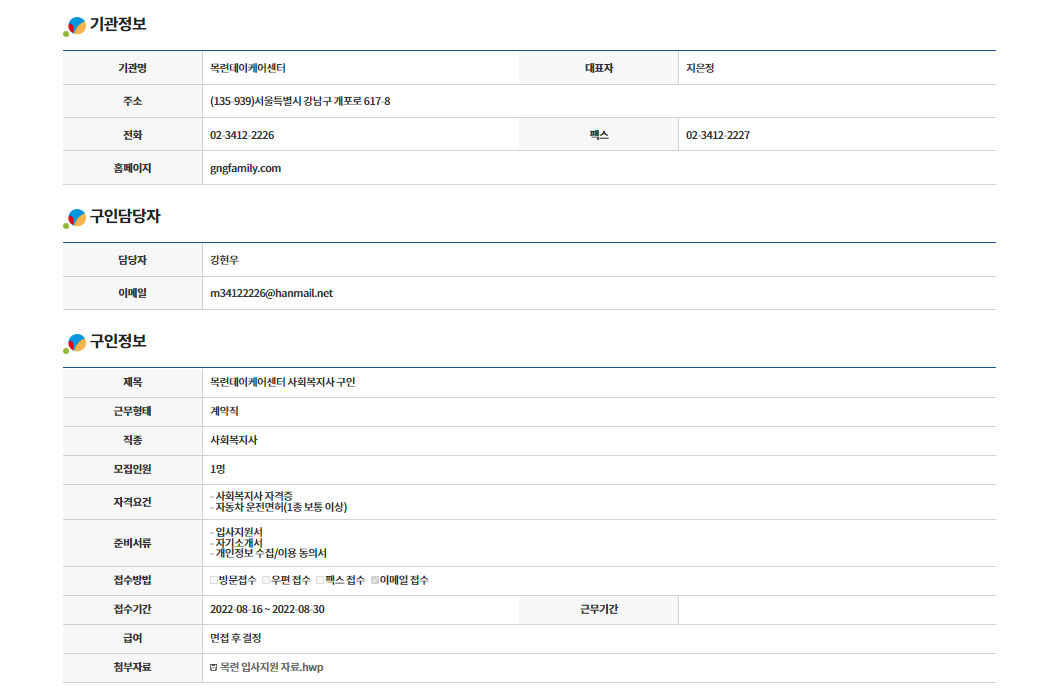Click the email m34122226@hanmail.net
Screen dimensions: 1046x690
tap(272, 293)
